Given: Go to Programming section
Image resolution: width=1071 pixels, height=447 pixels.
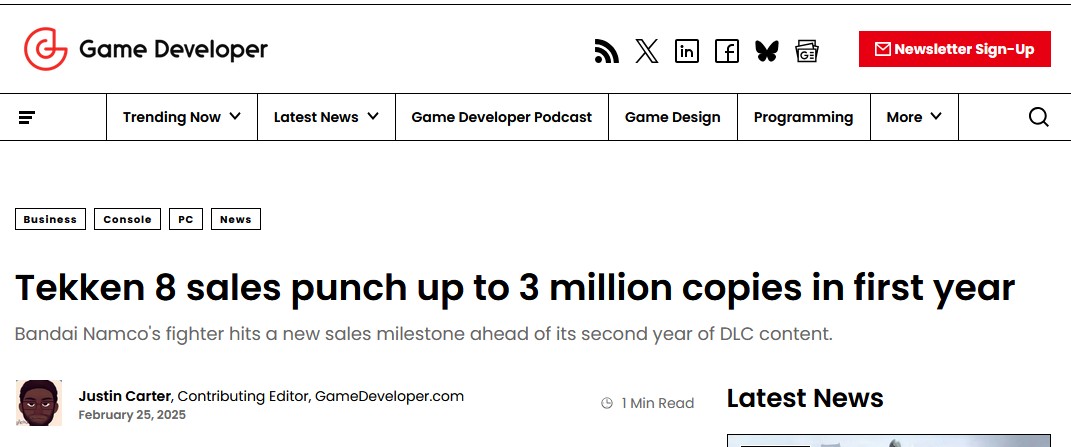Looking at the screenshot, I should (803, 117).
